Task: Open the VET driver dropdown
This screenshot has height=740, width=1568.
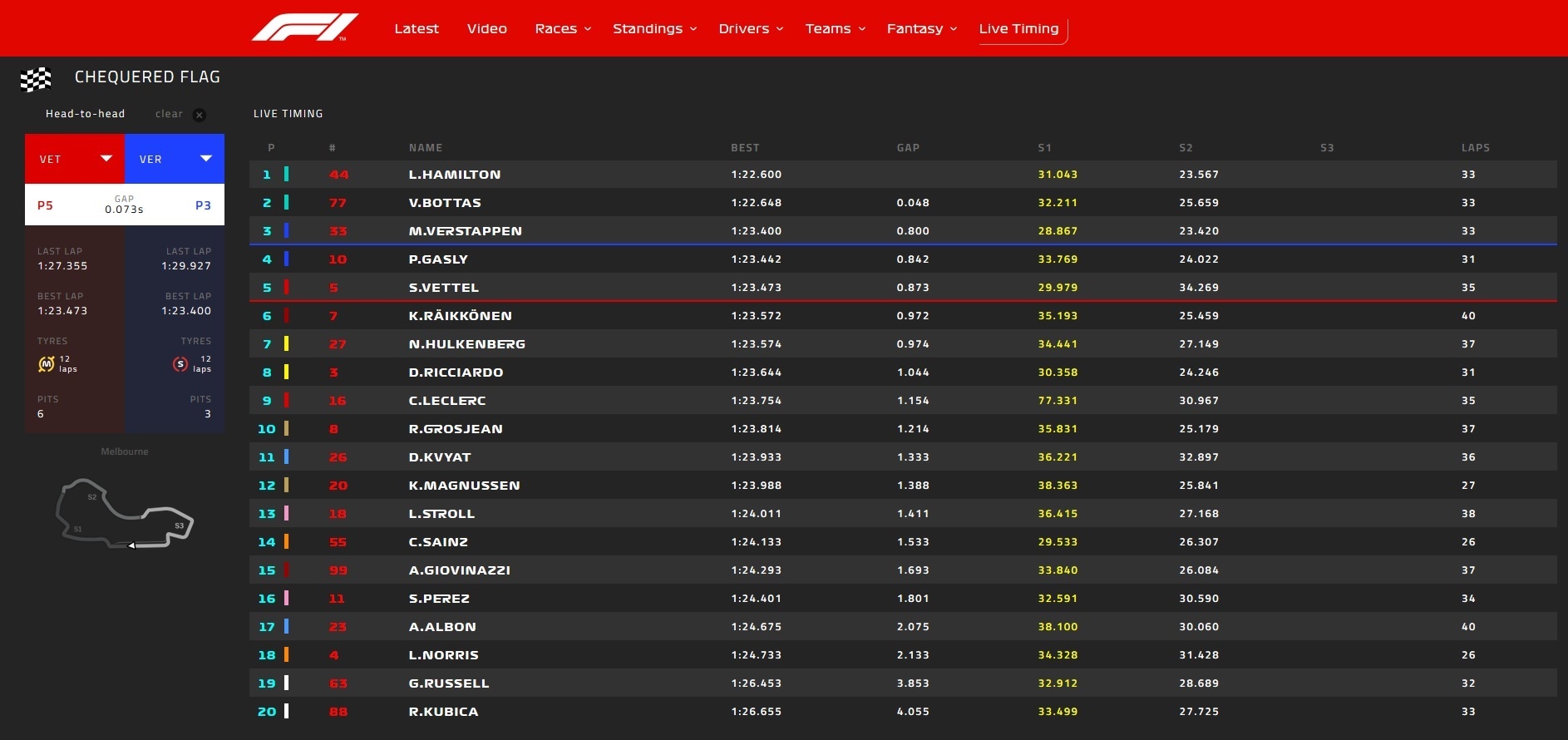Action: (x=75, y=159)
